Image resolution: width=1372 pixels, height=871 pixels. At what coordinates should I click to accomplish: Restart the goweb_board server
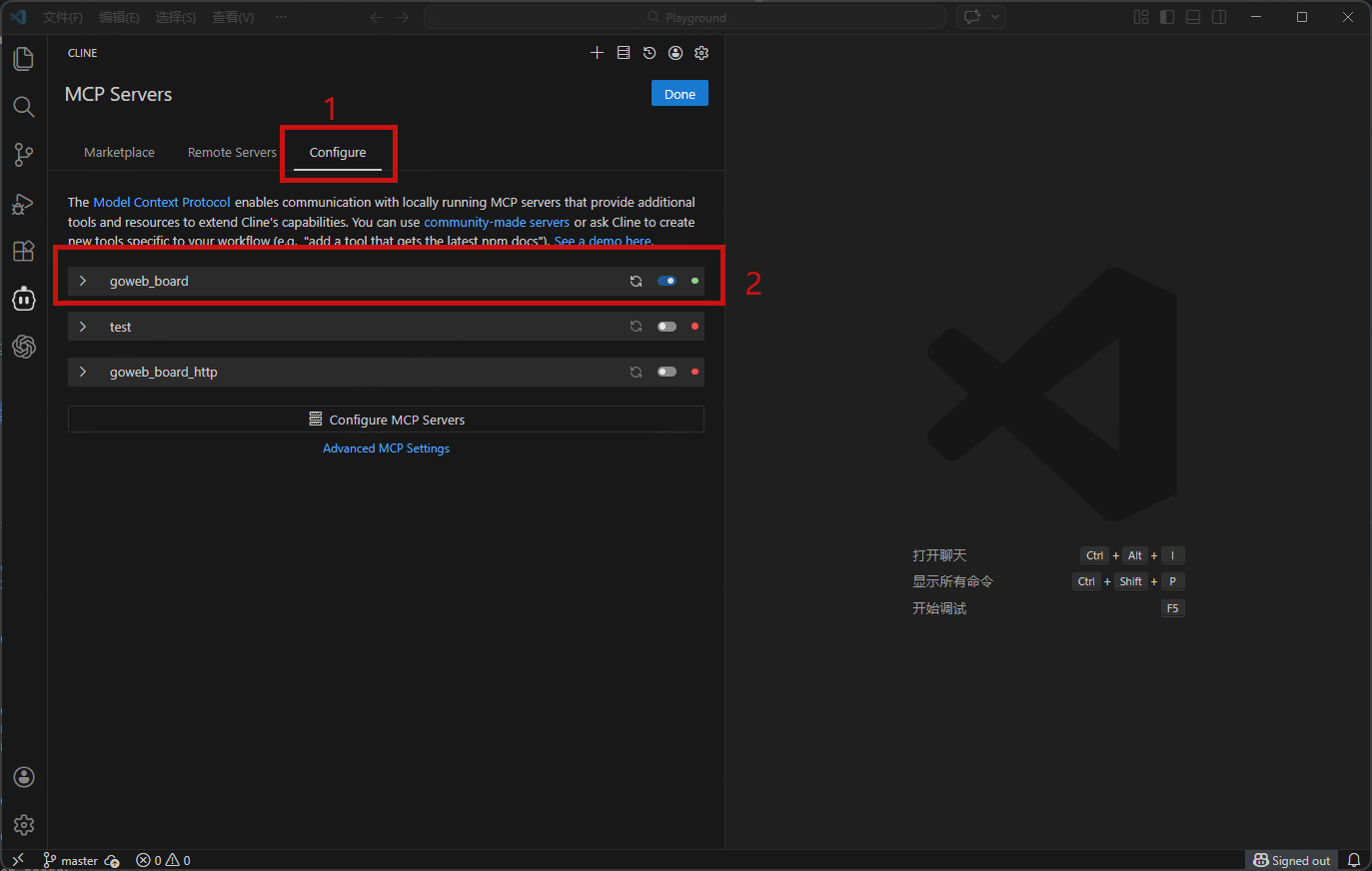tap(636, 282)
